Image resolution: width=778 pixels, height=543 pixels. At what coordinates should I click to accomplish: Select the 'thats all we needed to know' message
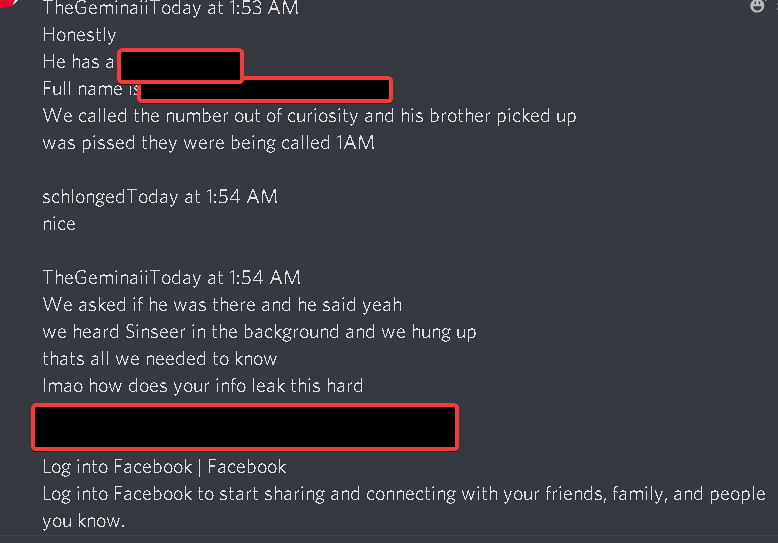[x=160, y=359]
